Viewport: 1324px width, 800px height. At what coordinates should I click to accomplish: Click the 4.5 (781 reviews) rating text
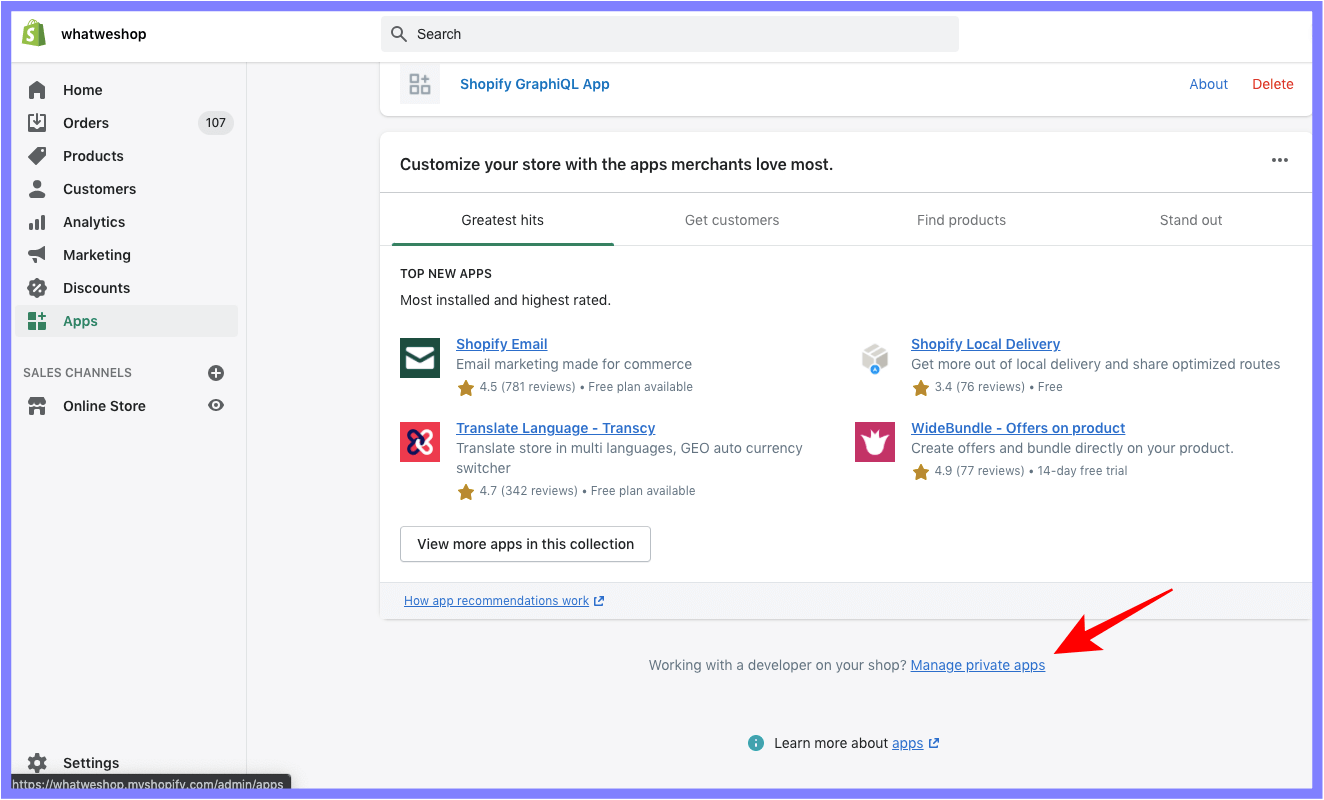[527, 387]
